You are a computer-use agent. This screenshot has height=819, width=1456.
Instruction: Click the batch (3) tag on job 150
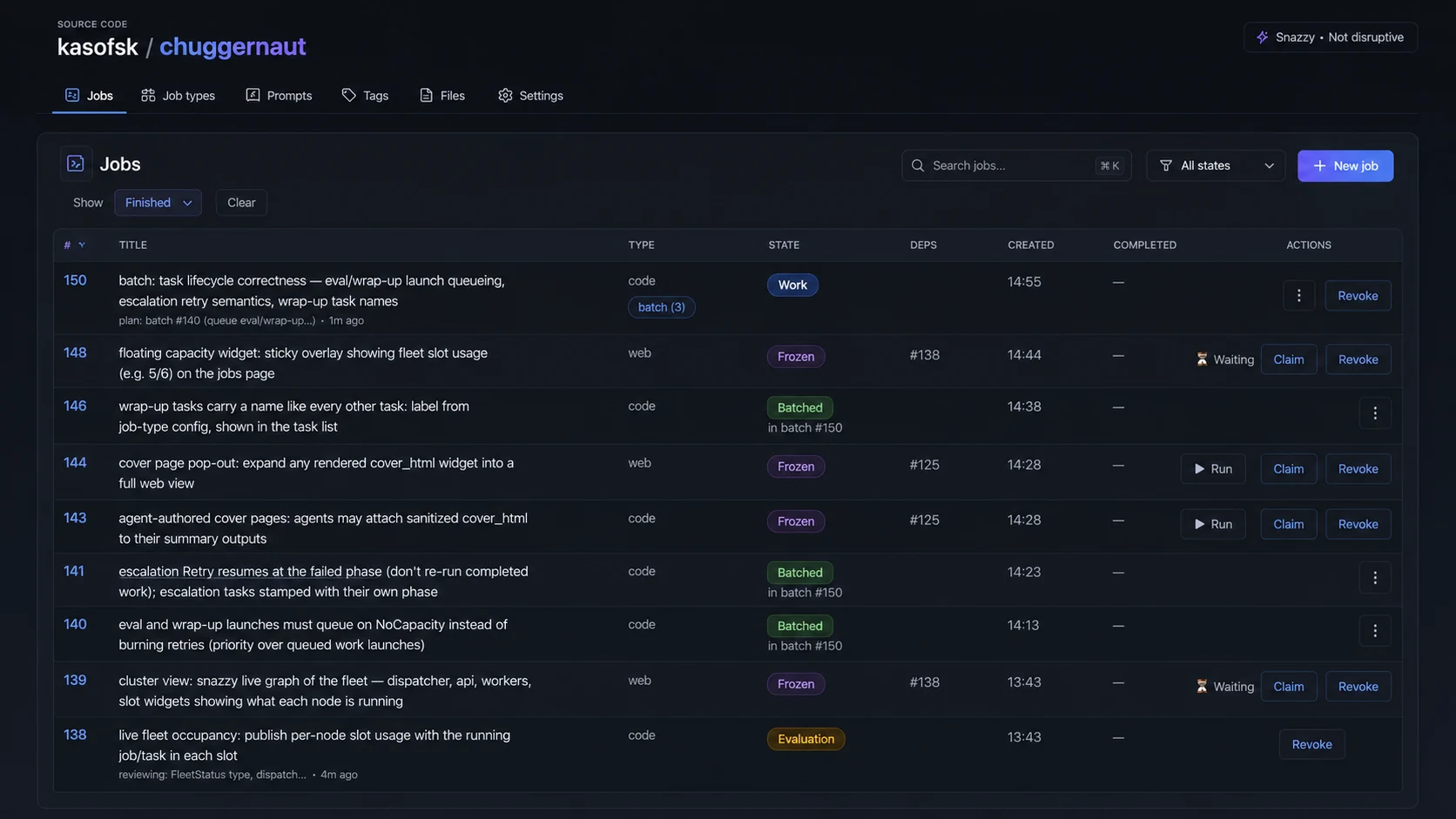tap(661, 307)
